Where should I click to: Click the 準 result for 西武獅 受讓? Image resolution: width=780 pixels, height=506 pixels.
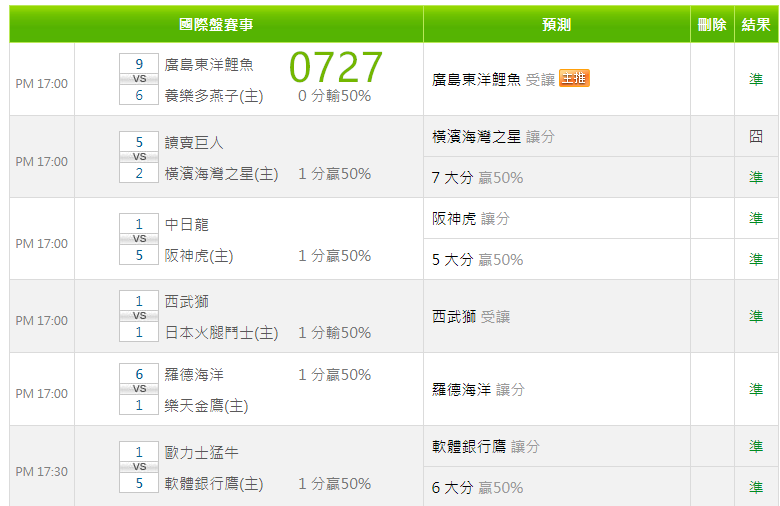click(756, 316)
